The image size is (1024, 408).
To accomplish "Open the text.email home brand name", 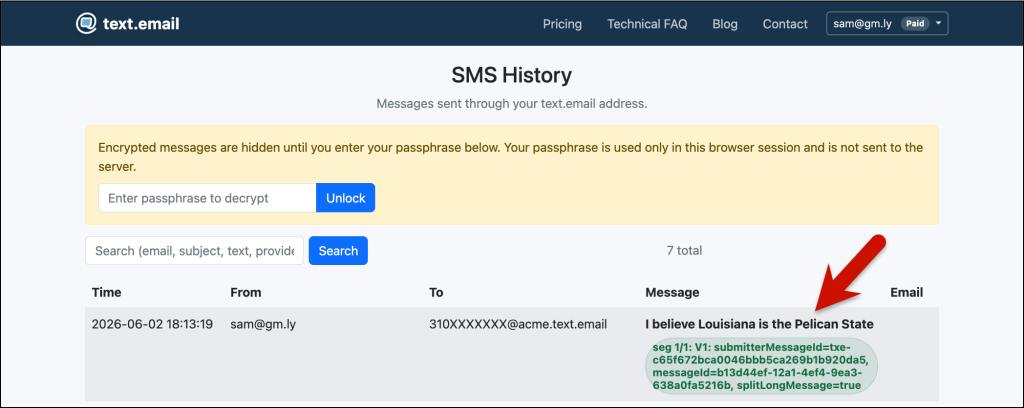I will pos(141,24).
